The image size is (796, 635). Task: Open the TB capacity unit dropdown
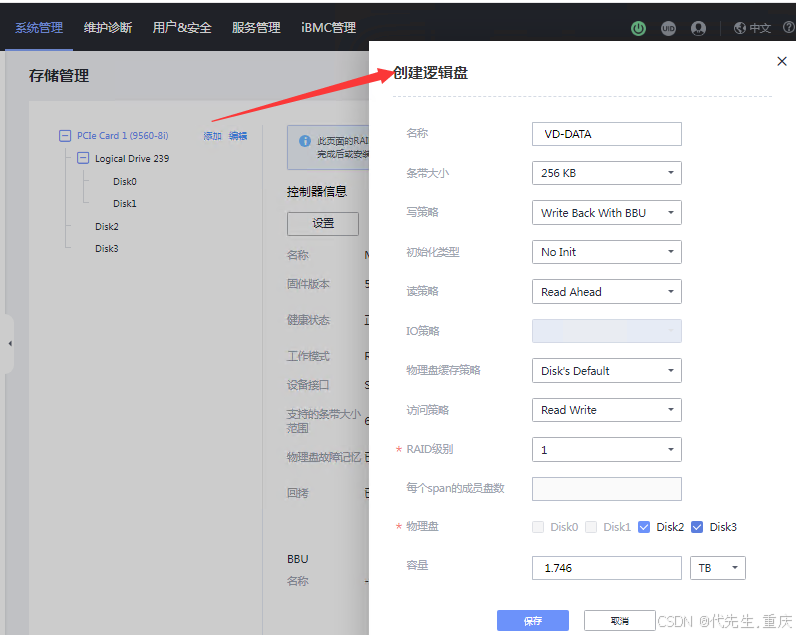point(718,568)
